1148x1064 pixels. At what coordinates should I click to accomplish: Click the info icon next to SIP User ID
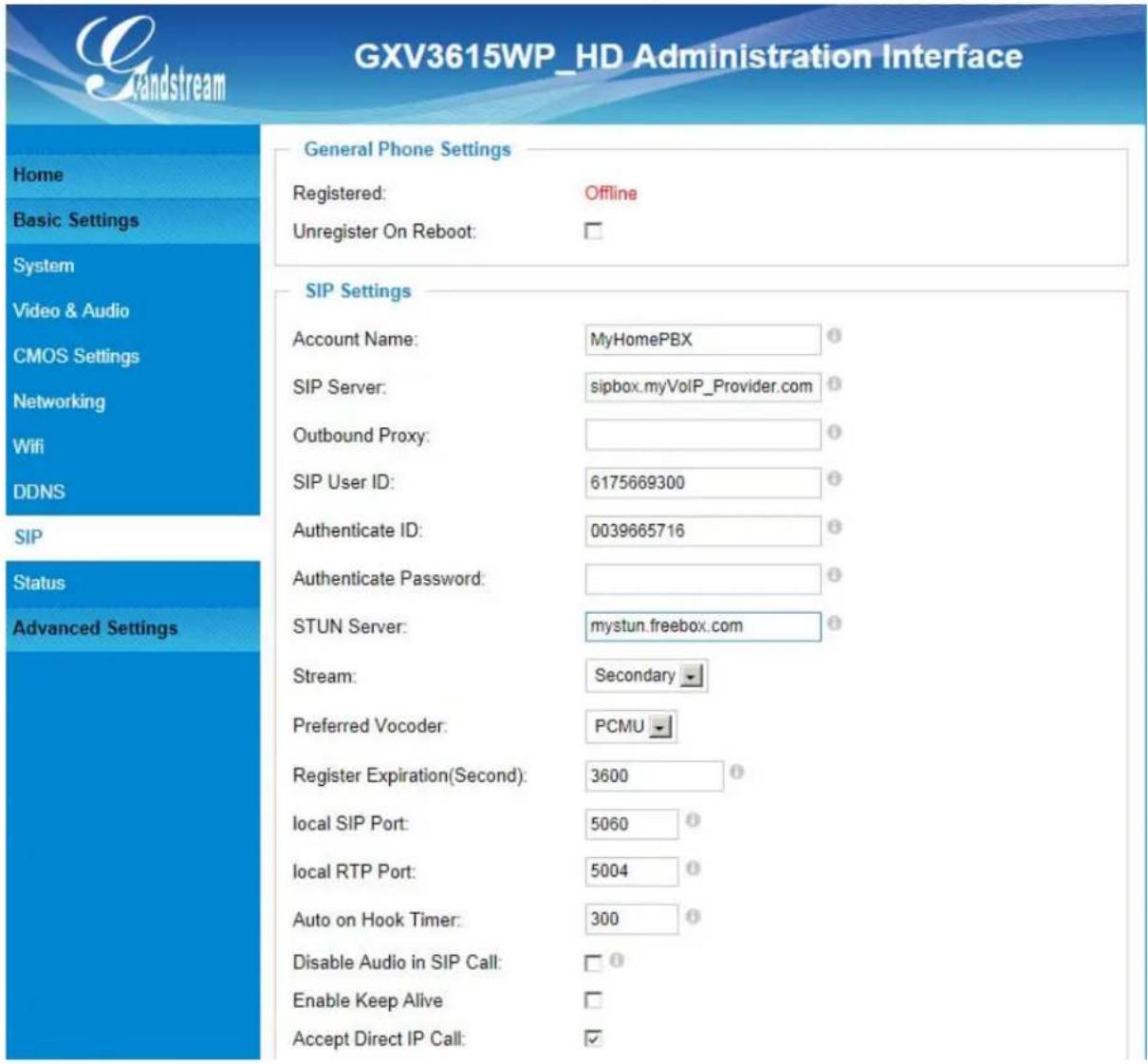pyautogui.click(x=834, y=479)
